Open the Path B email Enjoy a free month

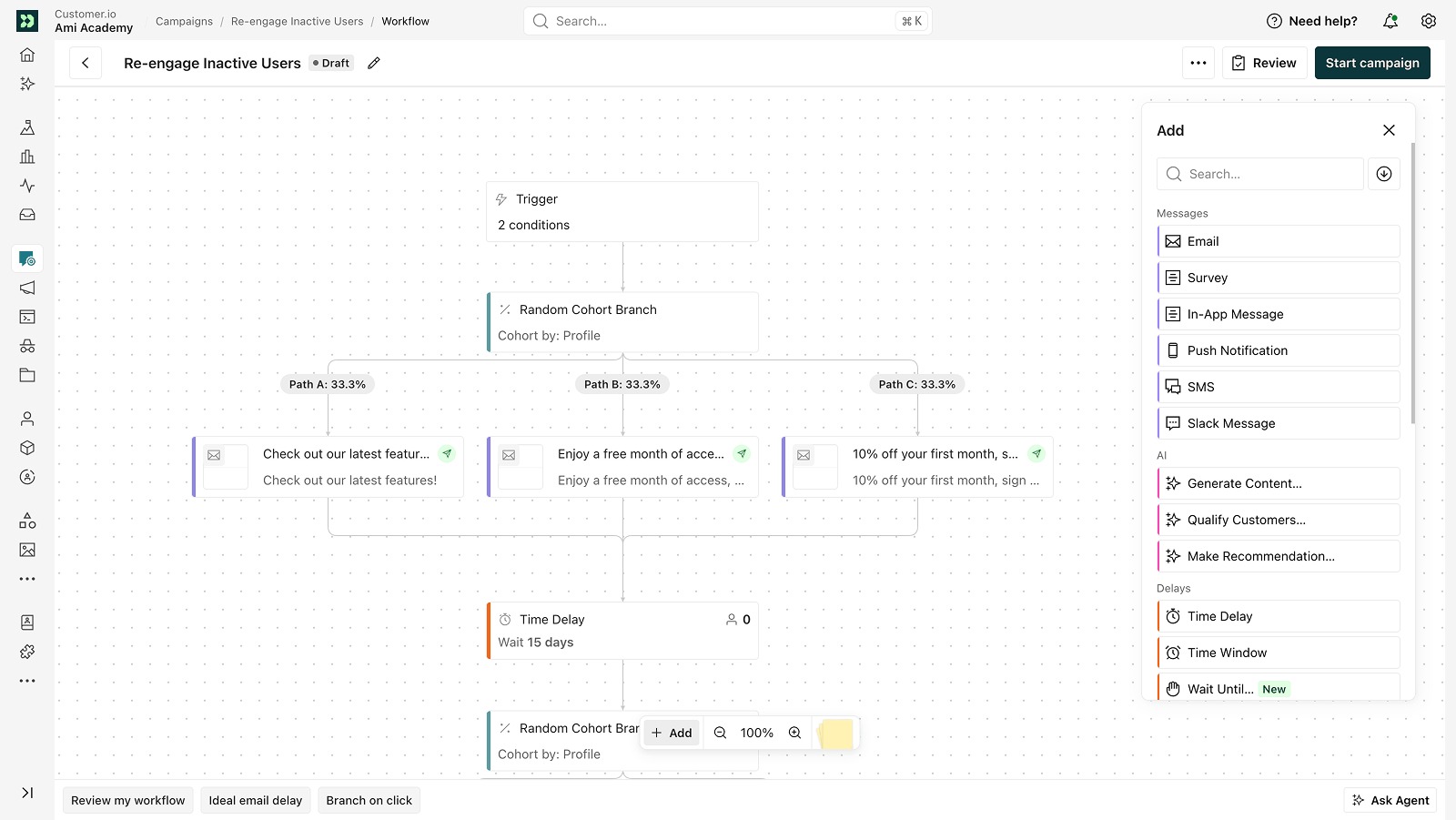click(622, 467)
